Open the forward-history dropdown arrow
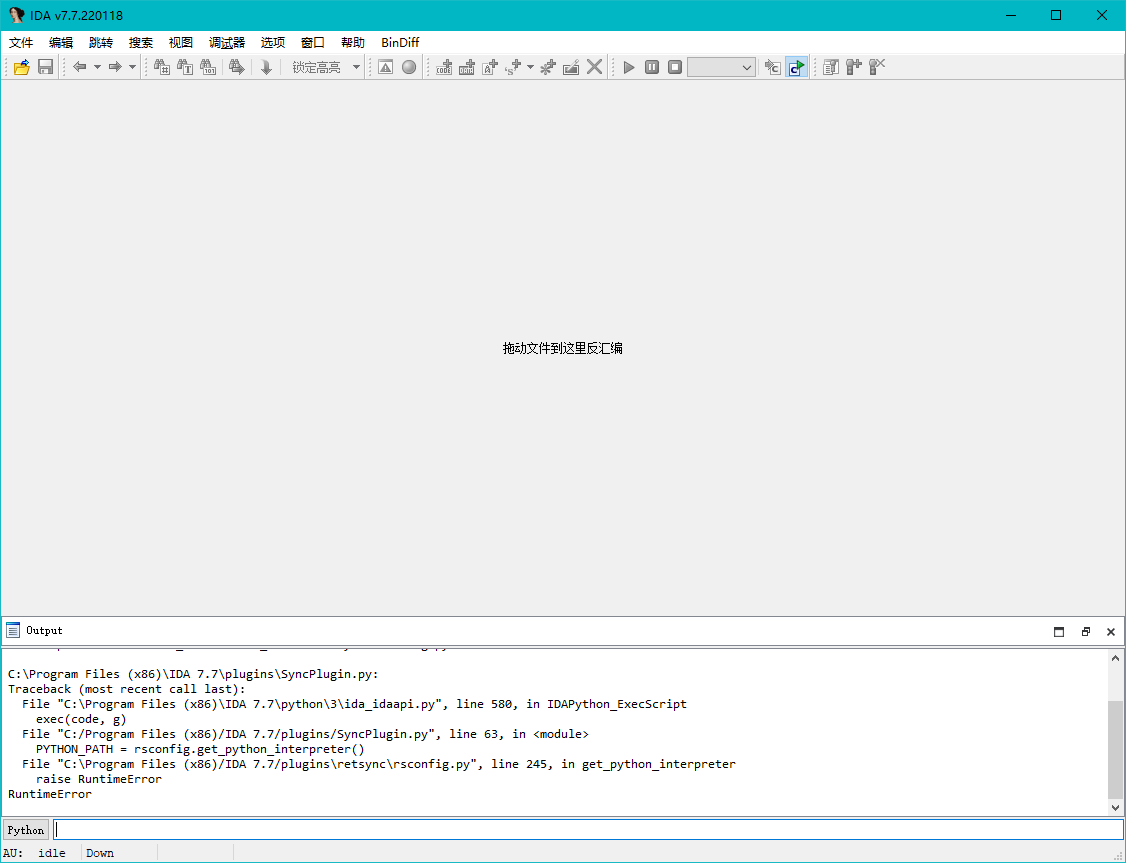 click(132, 67)
